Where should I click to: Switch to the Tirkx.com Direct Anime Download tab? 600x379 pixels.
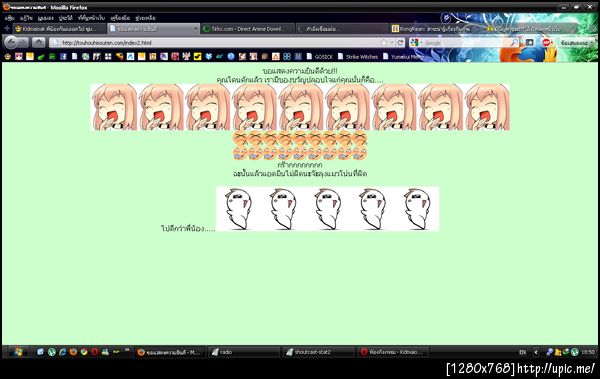(247, 29)
